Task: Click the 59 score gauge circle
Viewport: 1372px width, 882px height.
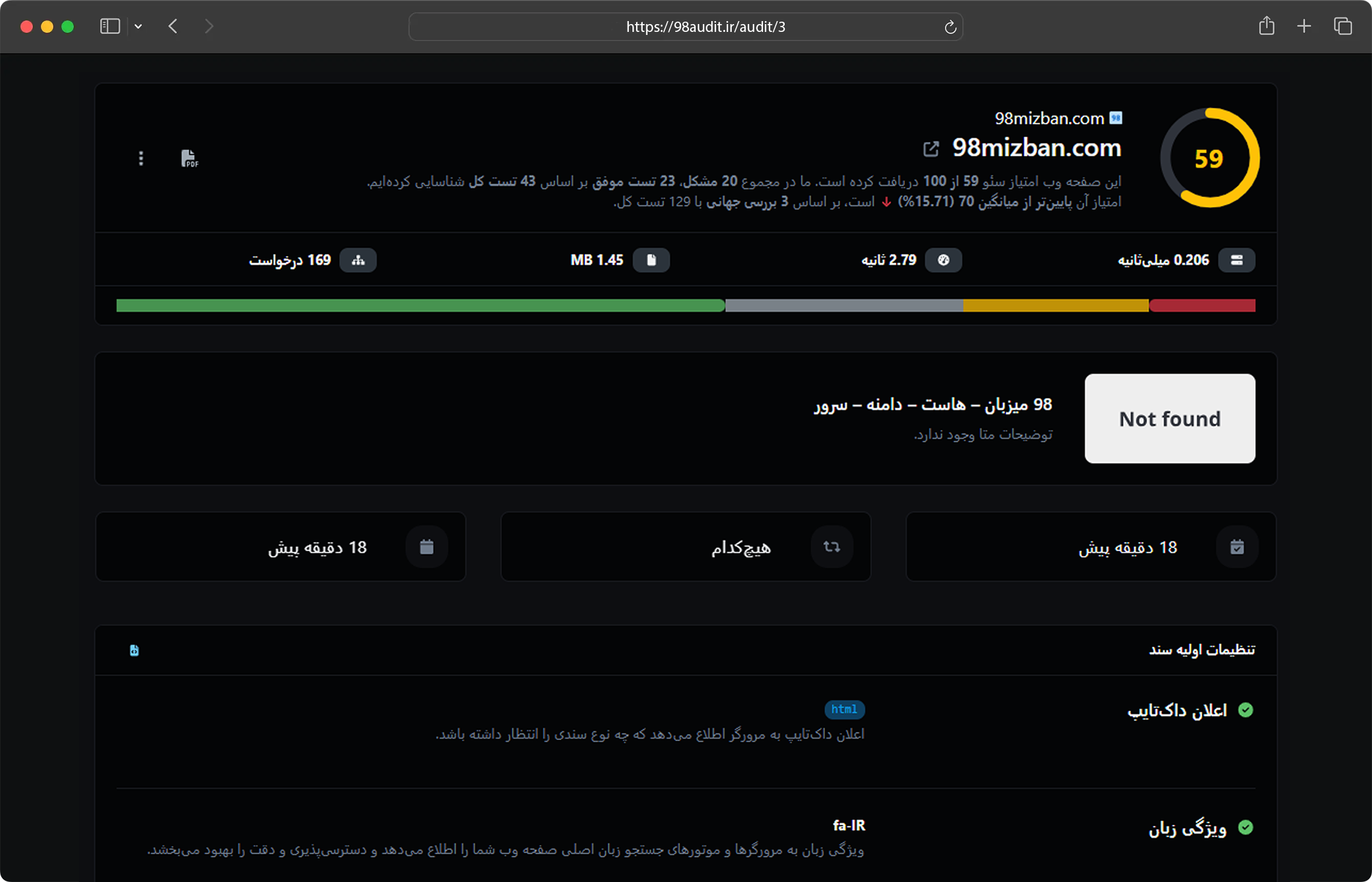Action: [1210, 158]
